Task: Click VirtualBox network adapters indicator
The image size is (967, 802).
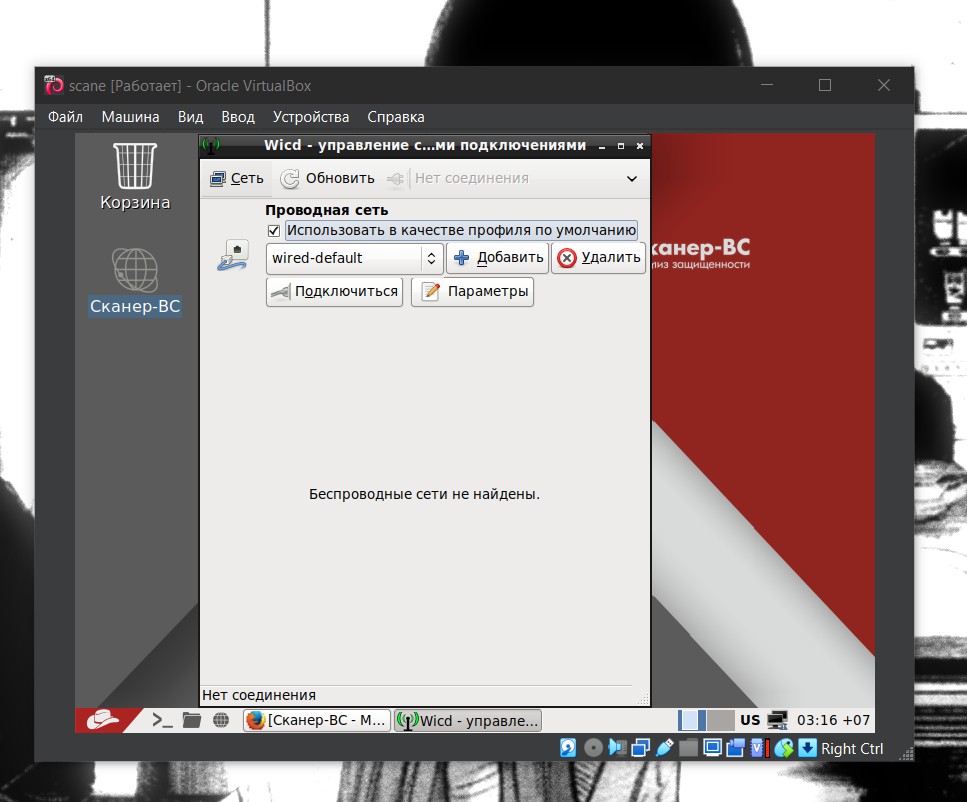Action: pos(641,748)
